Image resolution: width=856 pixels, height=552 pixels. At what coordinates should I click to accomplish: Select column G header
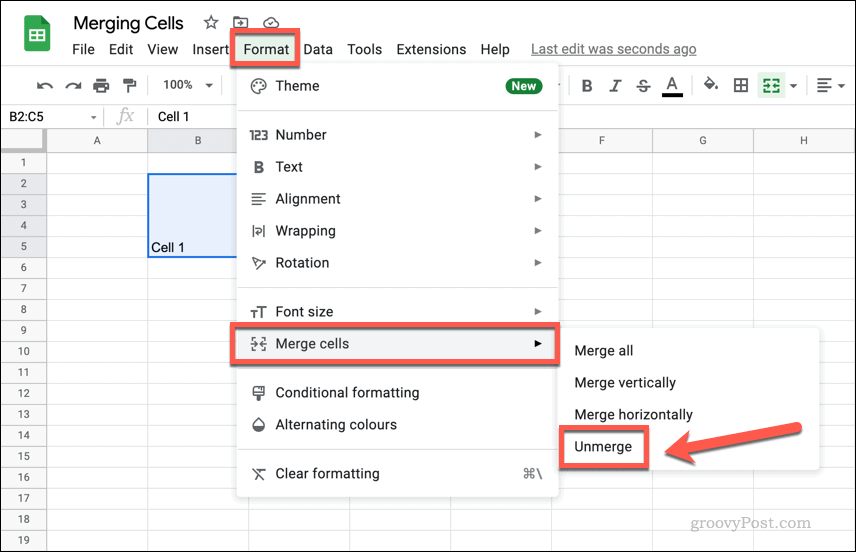(x=703, y=141)
